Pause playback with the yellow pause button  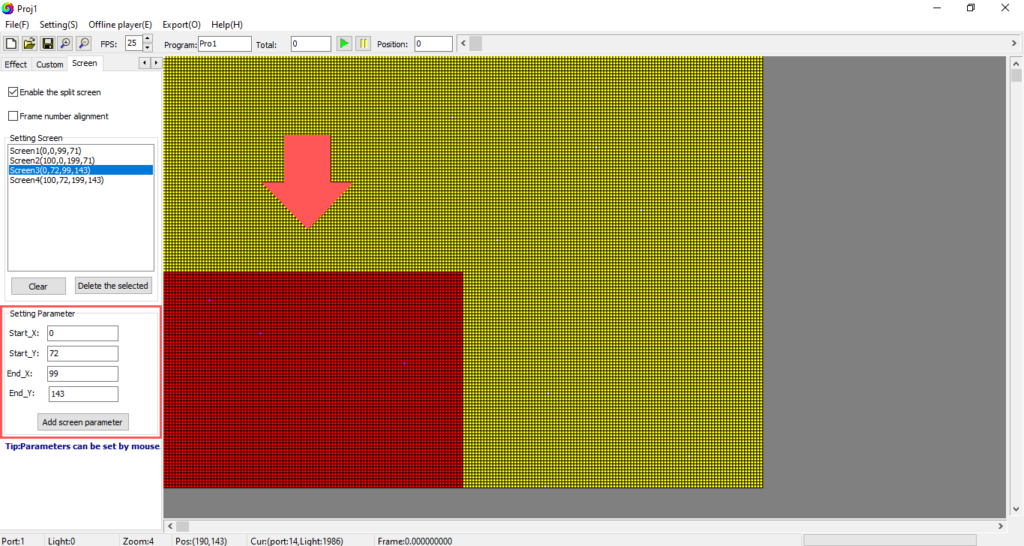point(363,44)
